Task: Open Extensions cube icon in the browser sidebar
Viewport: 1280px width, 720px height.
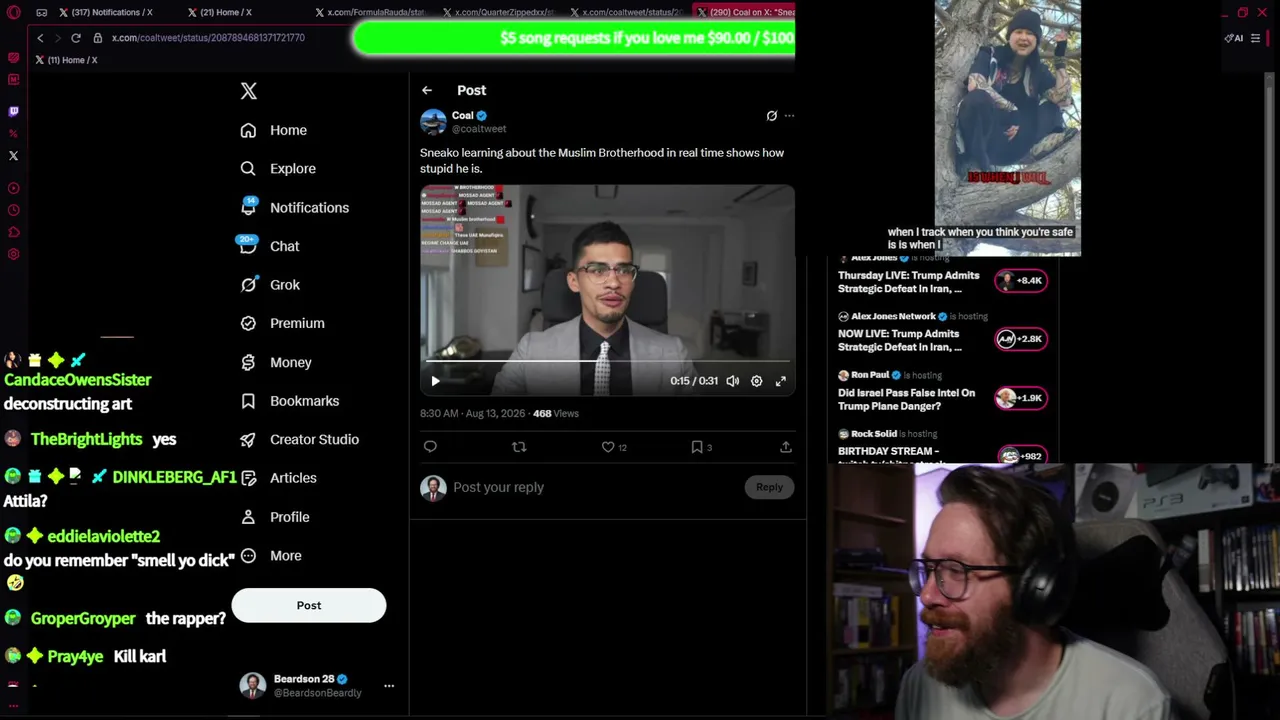Action: [x=13, y=232]
